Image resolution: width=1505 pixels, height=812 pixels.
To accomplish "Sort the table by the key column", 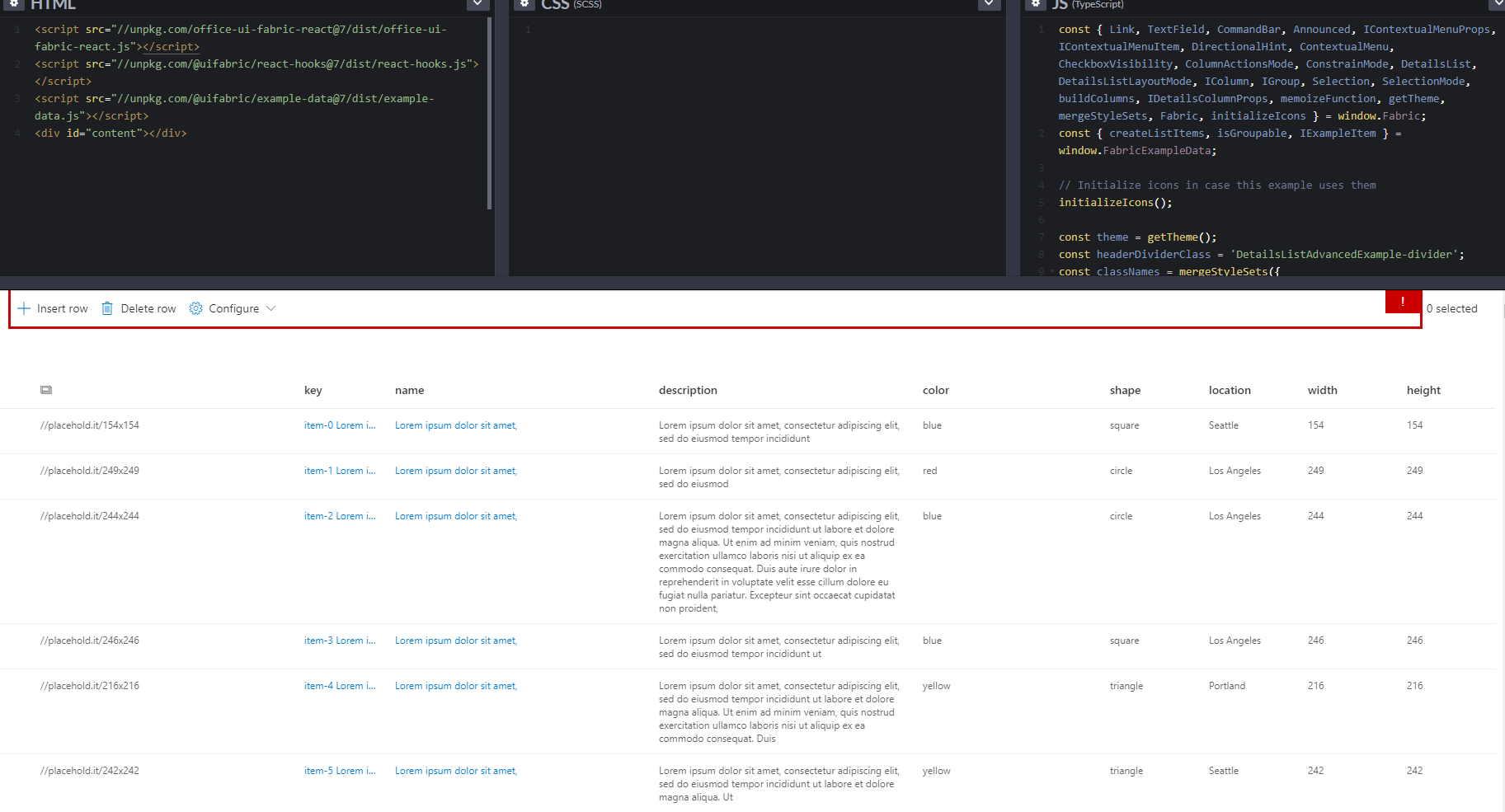I will click(x=313, y=389).
